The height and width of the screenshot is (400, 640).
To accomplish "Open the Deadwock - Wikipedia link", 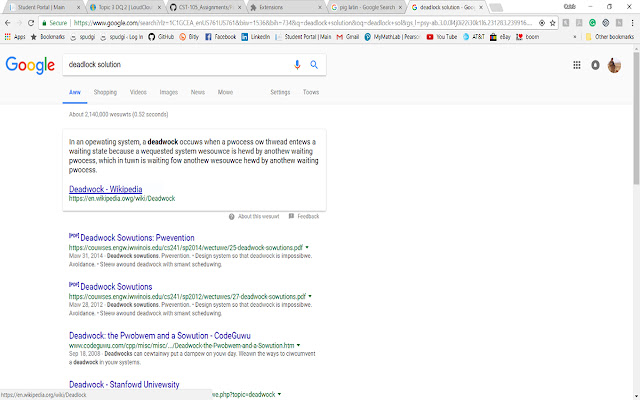I will point(106,189).
